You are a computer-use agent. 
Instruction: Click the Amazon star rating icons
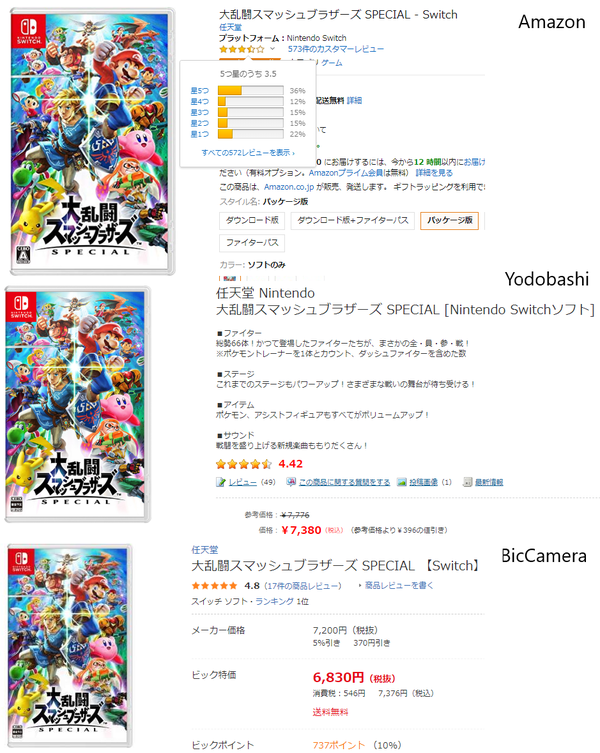click(x=242, y=49)
